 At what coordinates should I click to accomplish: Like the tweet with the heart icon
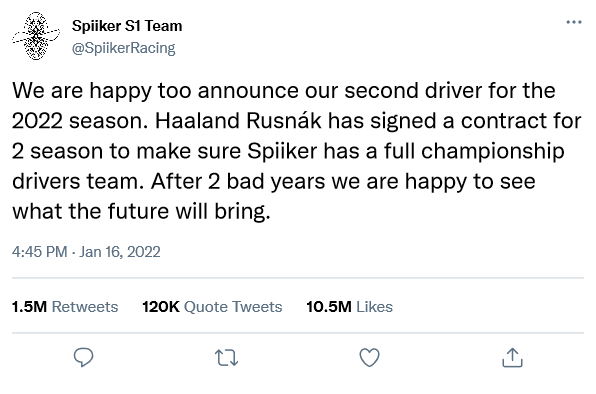369,358
